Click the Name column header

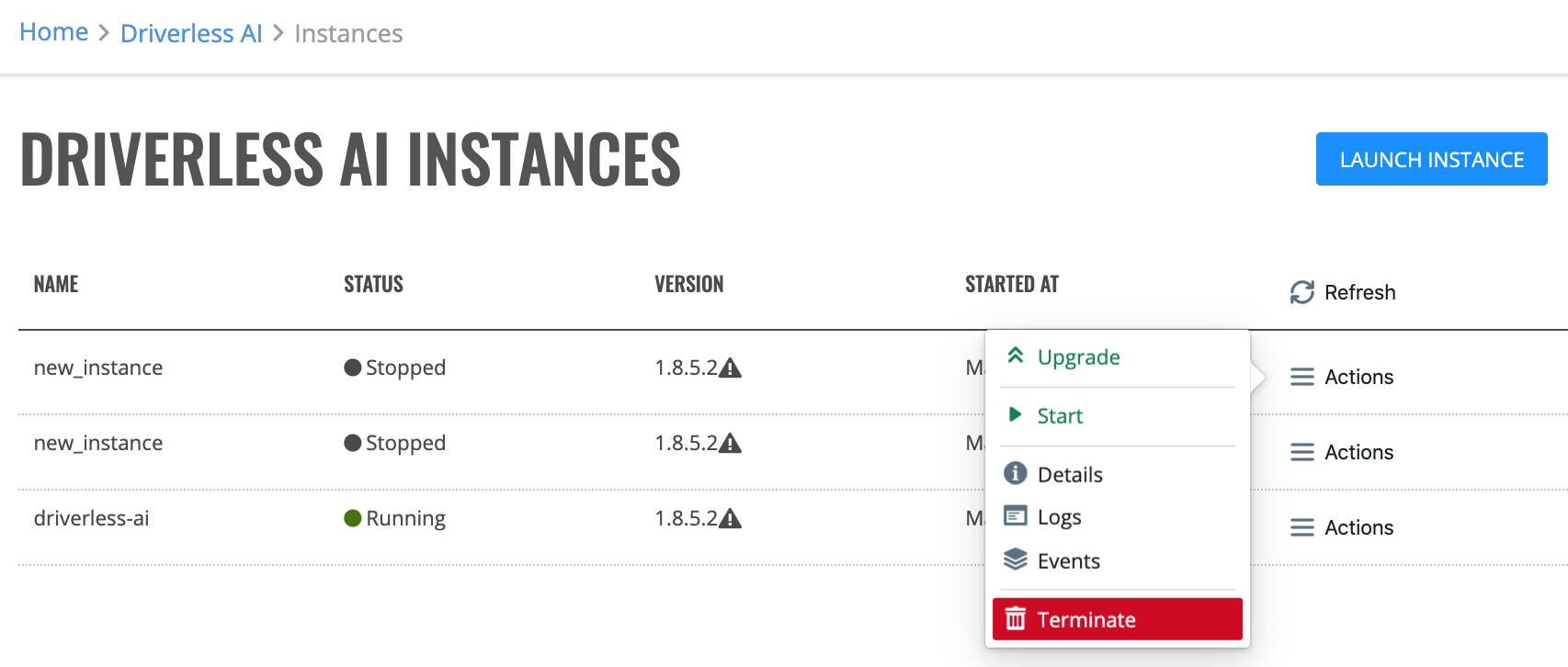(56, 284)
